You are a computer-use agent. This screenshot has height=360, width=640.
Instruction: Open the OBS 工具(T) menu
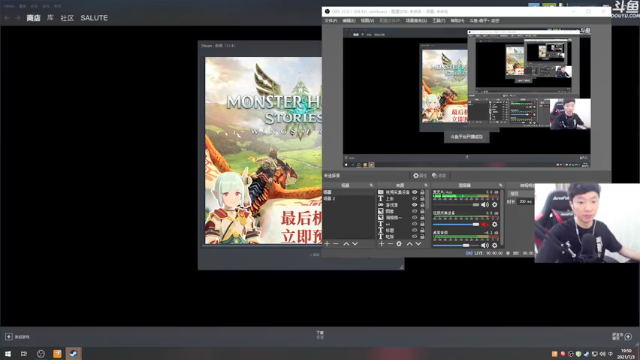[x=439, y=21]
